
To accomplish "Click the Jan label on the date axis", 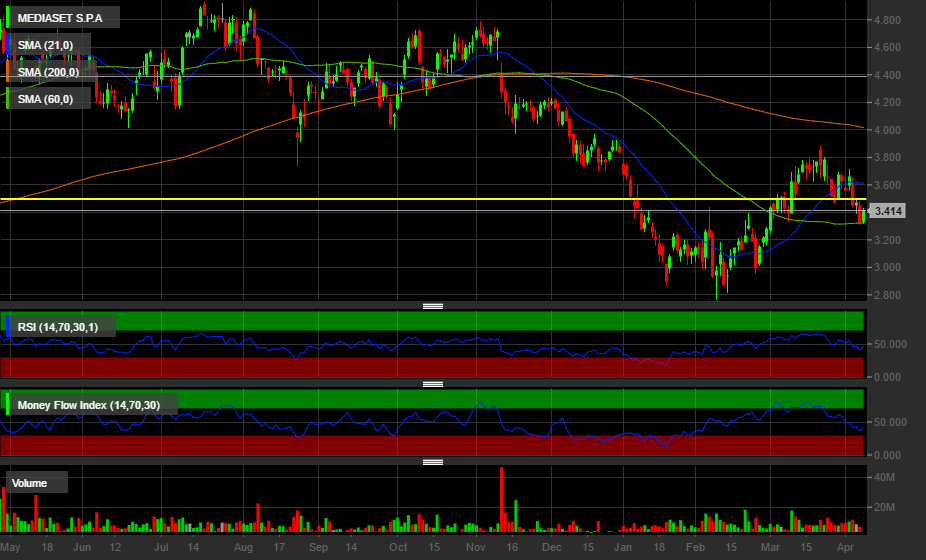I will tap(623, 547).
